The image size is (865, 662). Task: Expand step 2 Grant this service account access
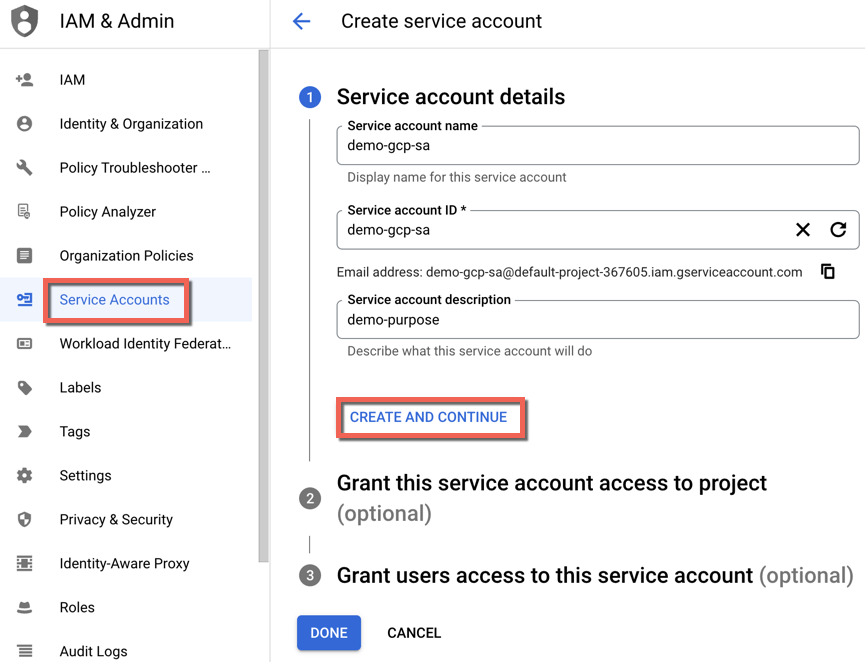(552, 498)
